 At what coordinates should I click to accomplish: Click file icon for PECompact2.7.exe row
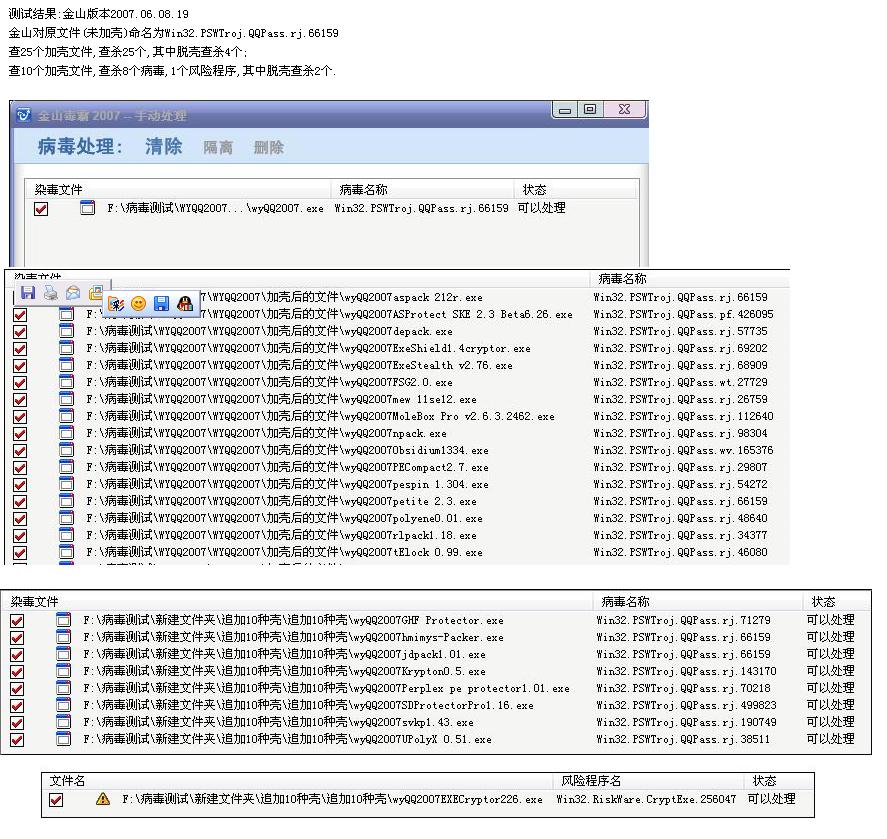(x=66, y=467)
